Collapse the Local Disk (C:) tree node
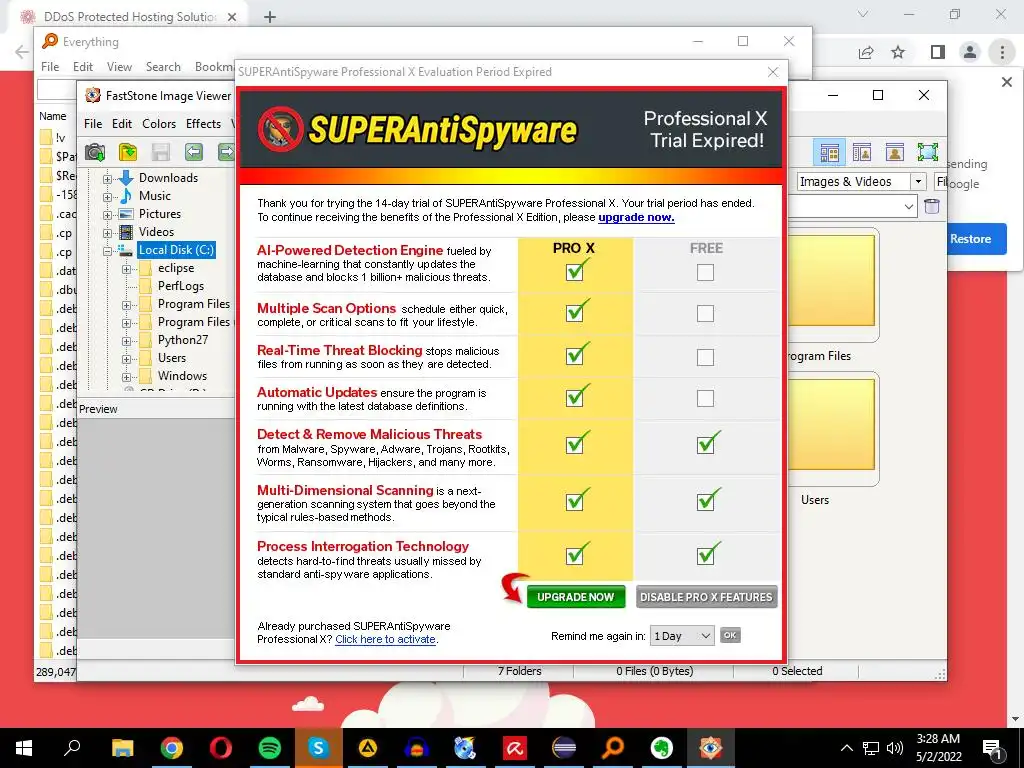The image size is (1024, 768). click(x=107, y=251)
